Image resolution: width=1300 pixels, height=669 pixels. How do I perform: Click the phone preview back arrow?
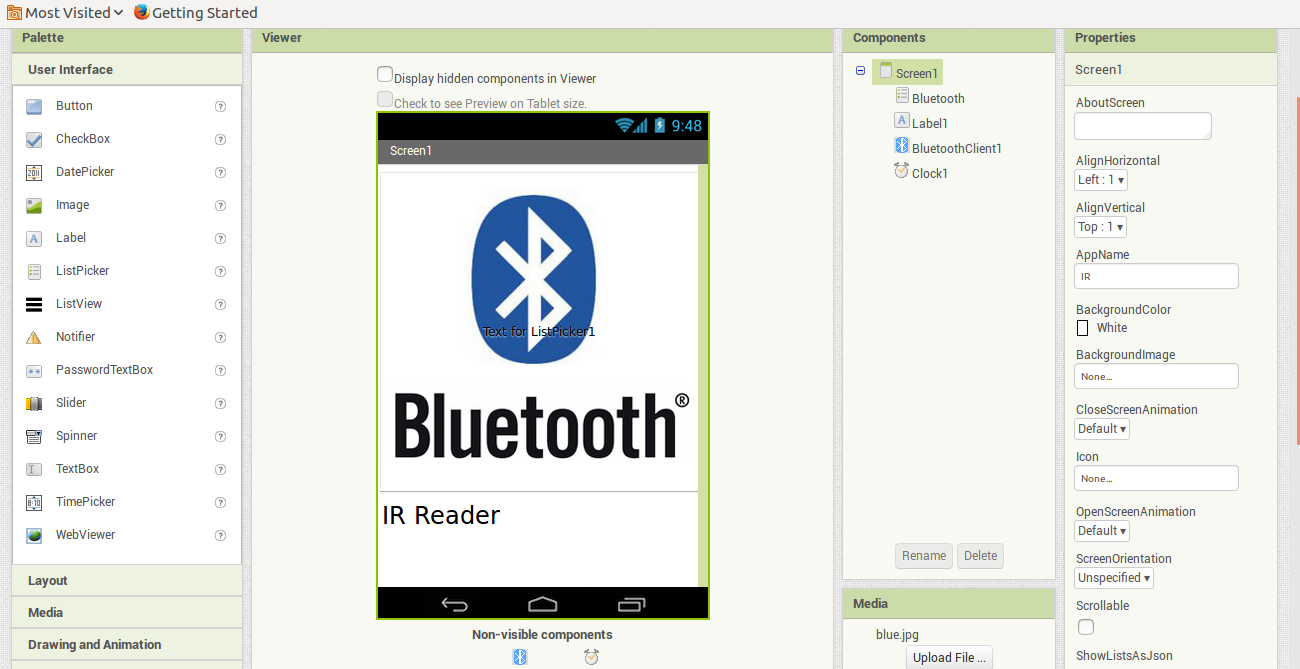click(x=455, y=604)
